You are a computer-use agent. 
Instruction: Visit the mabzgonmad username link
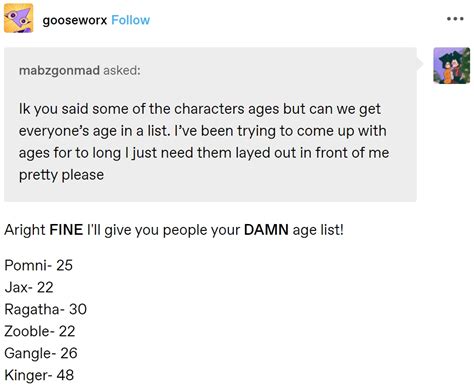[59, 70]
